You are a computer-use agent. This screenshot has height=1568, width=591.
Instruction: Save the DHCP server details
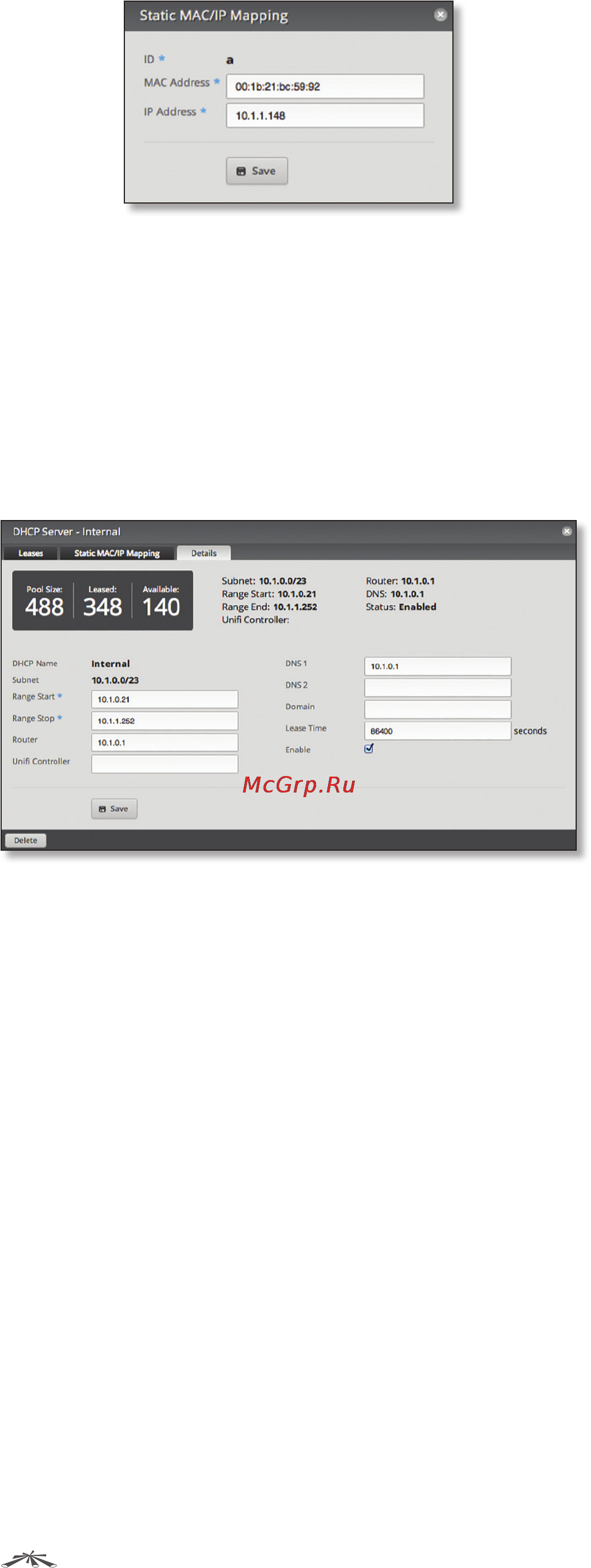[x=114, y=809]
